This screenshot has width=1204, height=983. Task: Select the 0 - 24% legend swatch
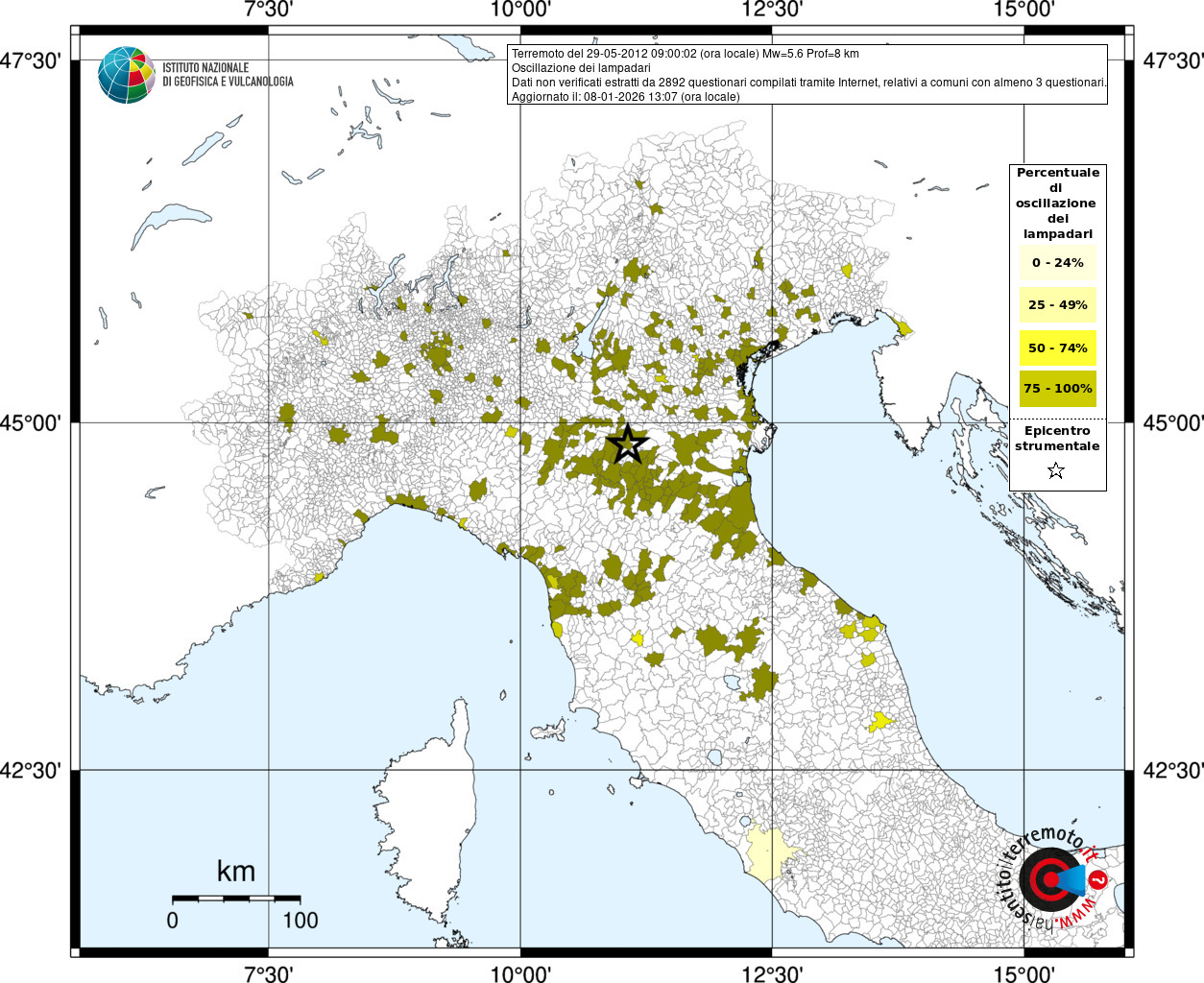1058,262
